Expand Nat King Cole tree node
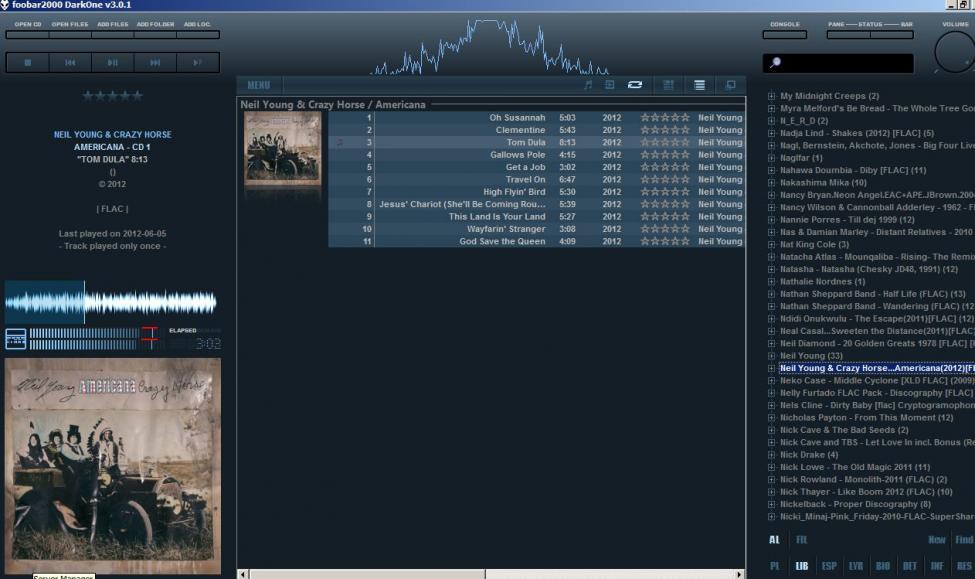Image resolution: width=975 pixels, height=579 pixels. tap(771, 244)
